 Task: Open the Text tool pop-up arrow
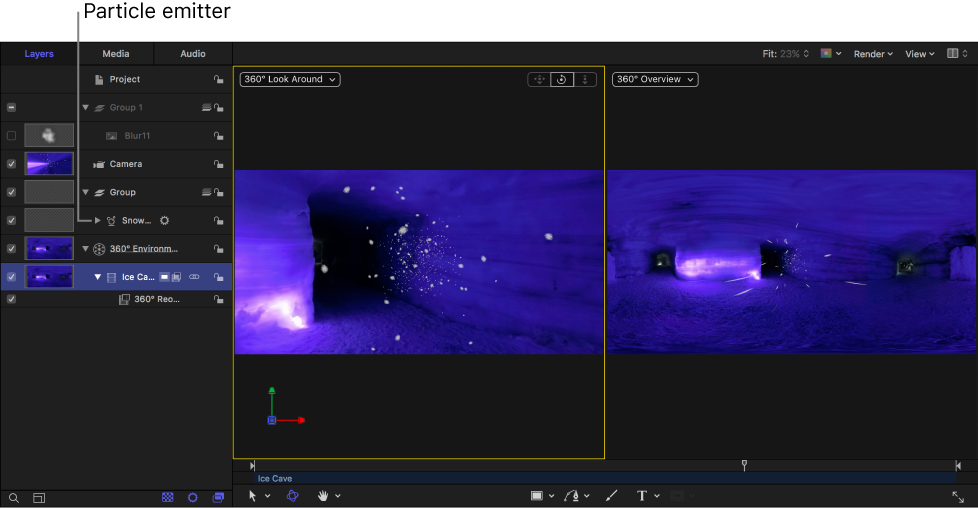657,496
